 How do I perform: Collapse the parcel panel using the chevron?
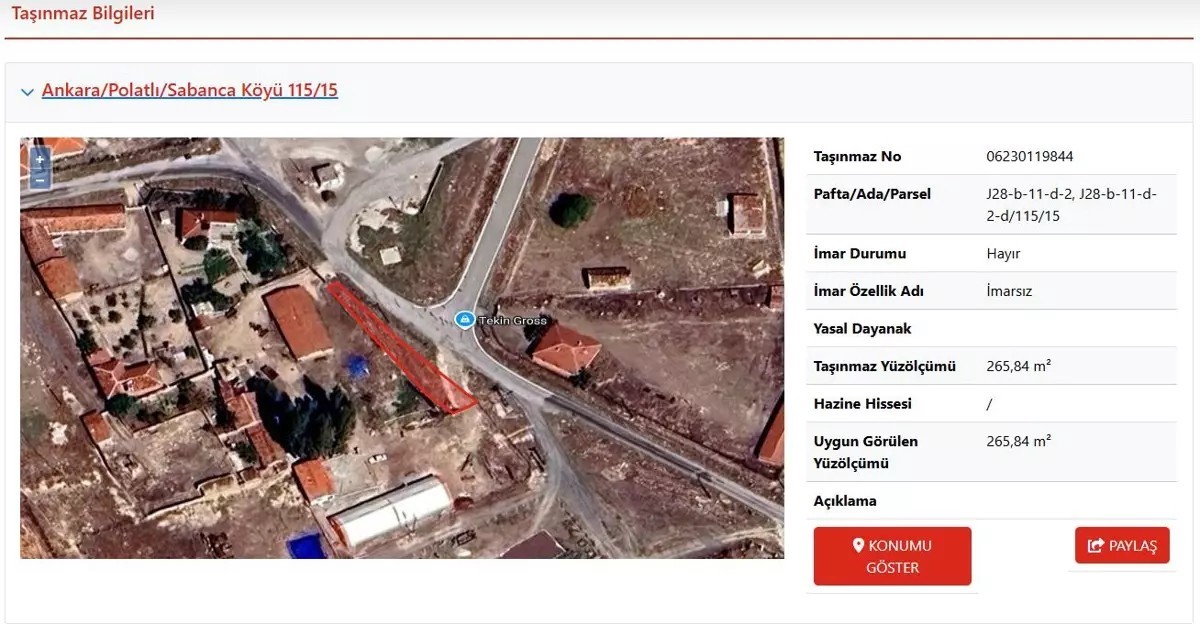point(27,92)
